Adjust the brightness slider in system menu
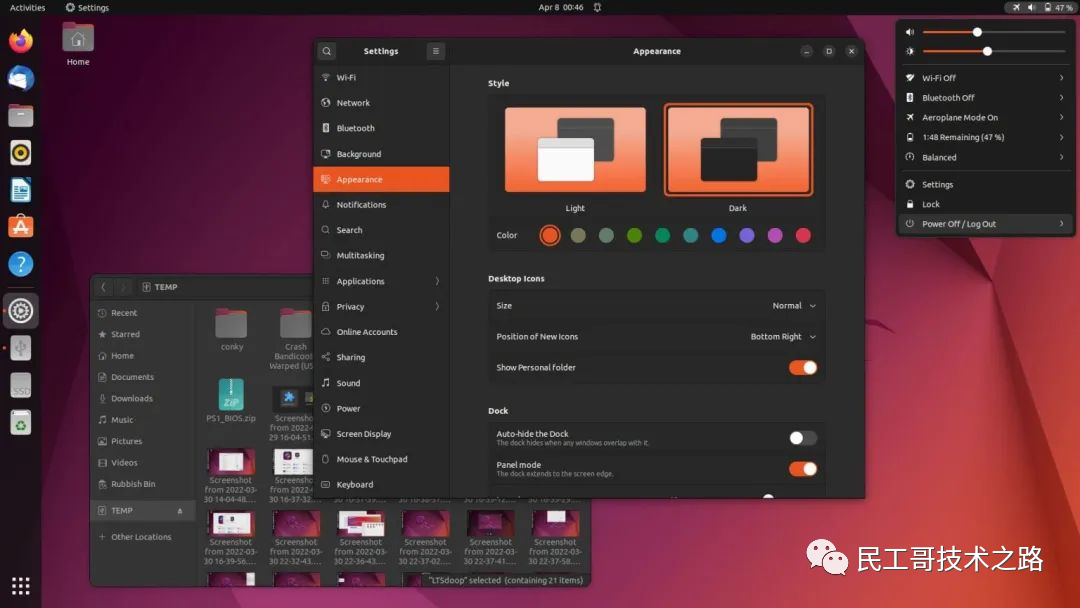The height and width of the screenshot is (608, 1080). click(994, 52)
